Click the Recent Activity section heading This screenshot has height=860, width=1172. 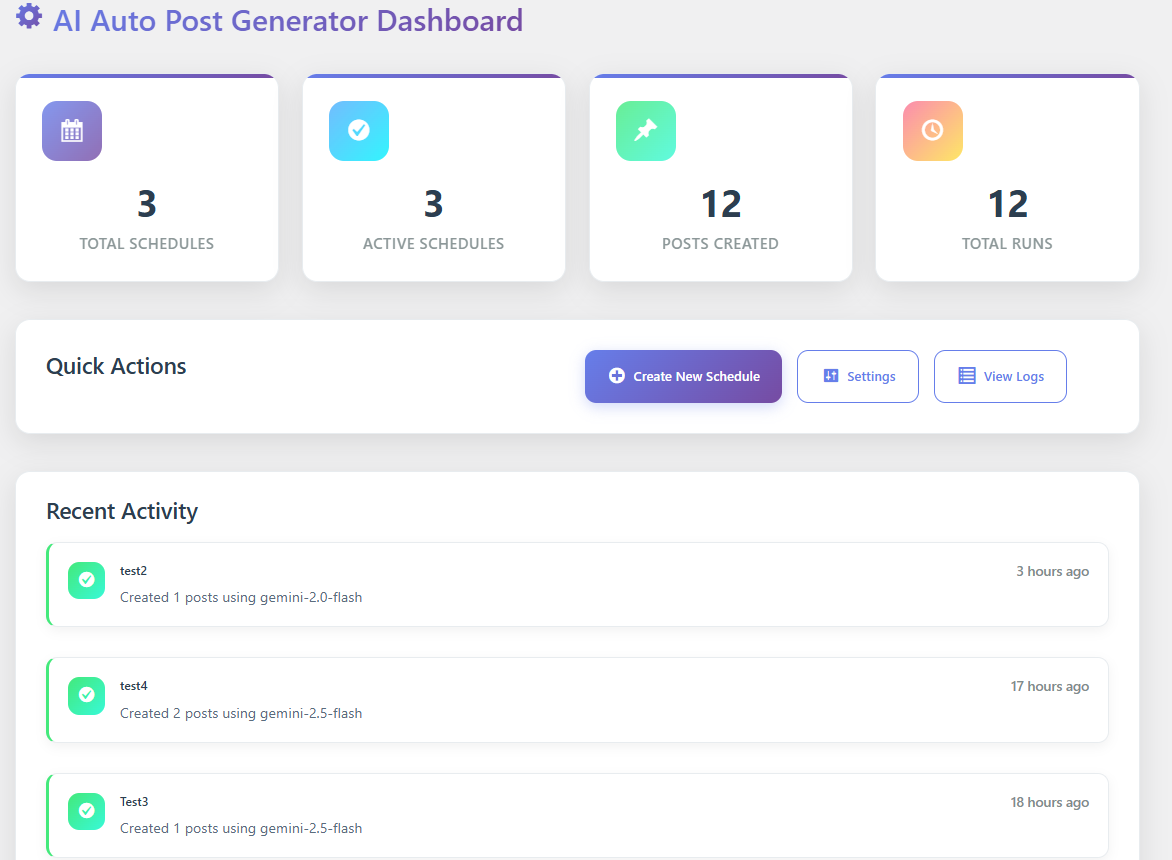[122, 511]
